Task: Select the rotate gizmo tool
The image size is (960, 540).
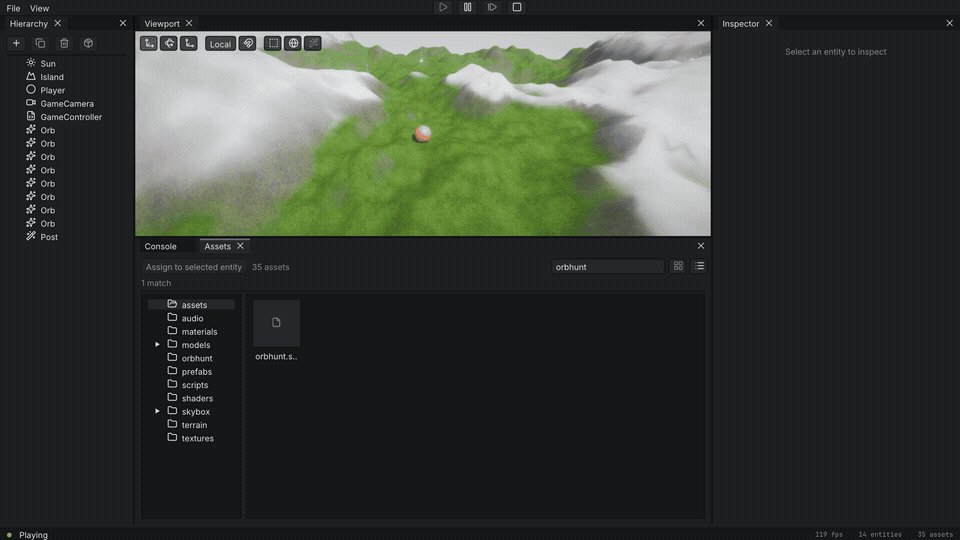Action: click(169, 43)
